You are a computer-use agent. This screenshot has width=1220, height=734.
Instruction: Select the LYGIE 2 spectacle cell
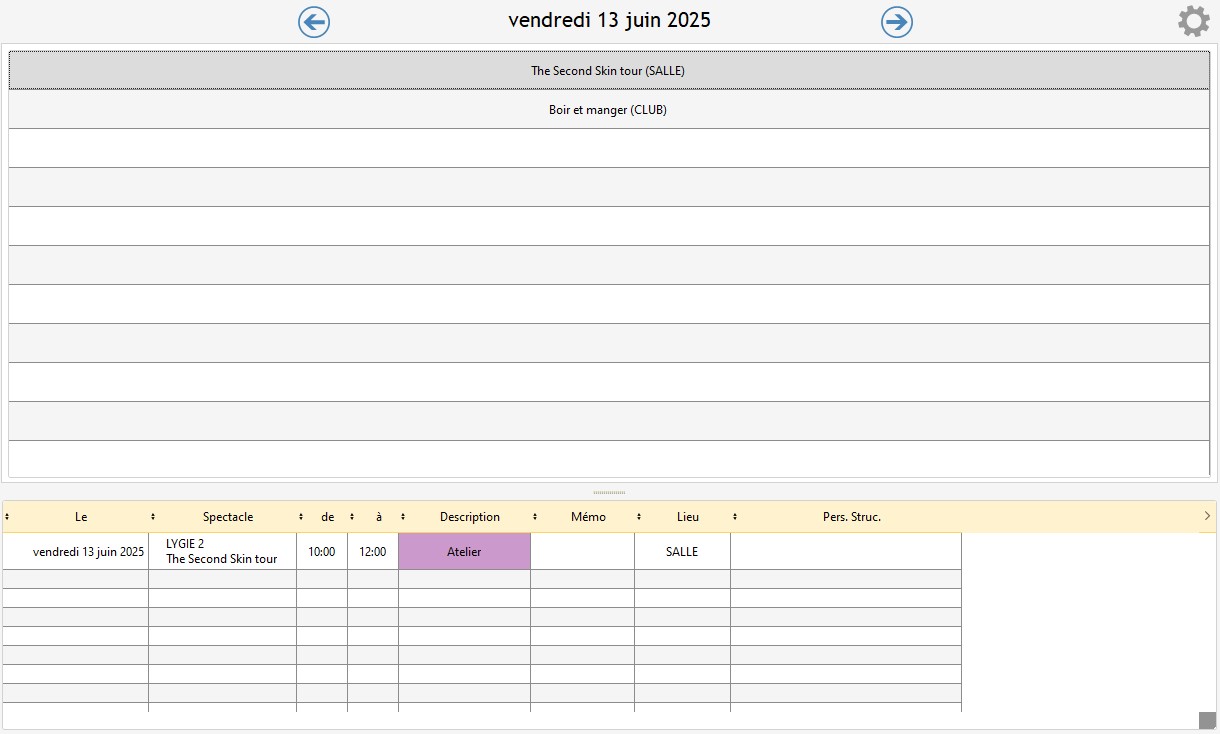point(221,552)
